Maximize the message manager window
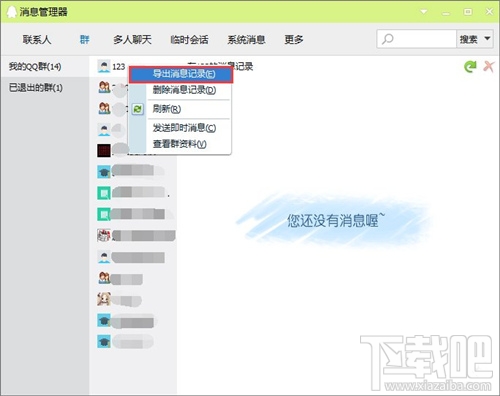 click(468, 12)
